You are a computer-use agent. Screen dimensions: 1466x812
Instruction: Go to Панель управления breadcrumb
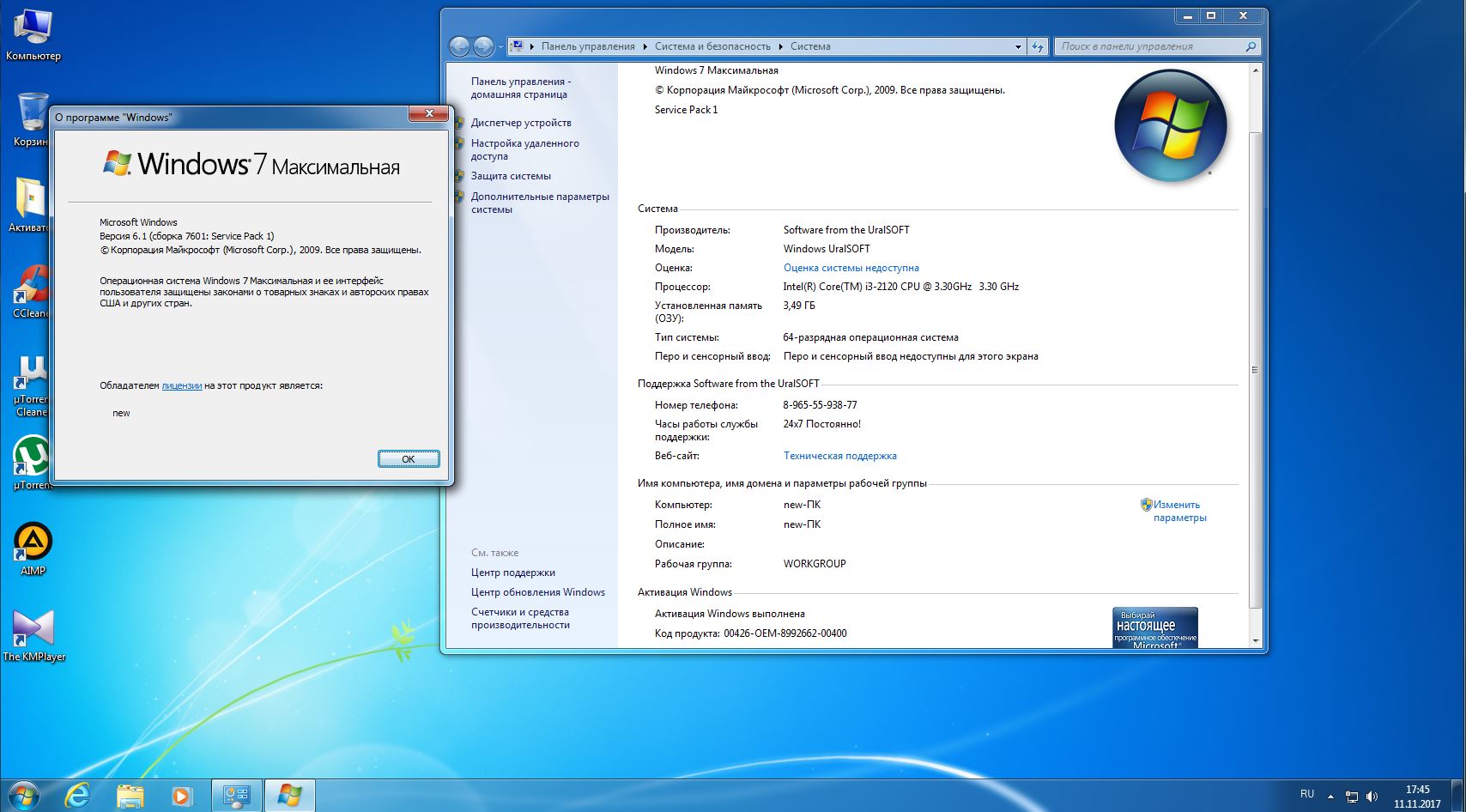pos(588,46)
